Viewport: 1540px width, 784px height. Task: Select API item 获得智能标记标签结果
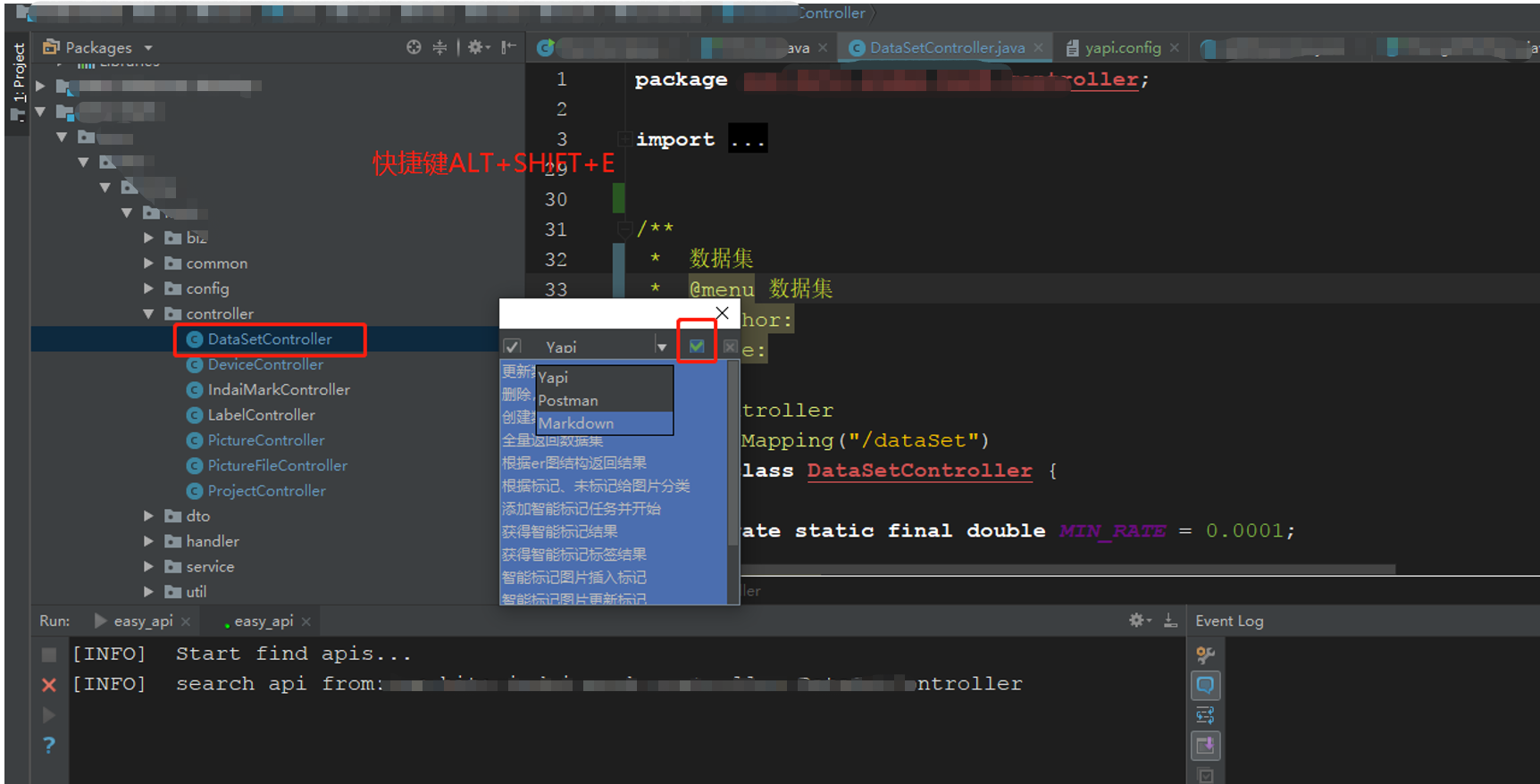pyautogui.click(x=614, y=555)
